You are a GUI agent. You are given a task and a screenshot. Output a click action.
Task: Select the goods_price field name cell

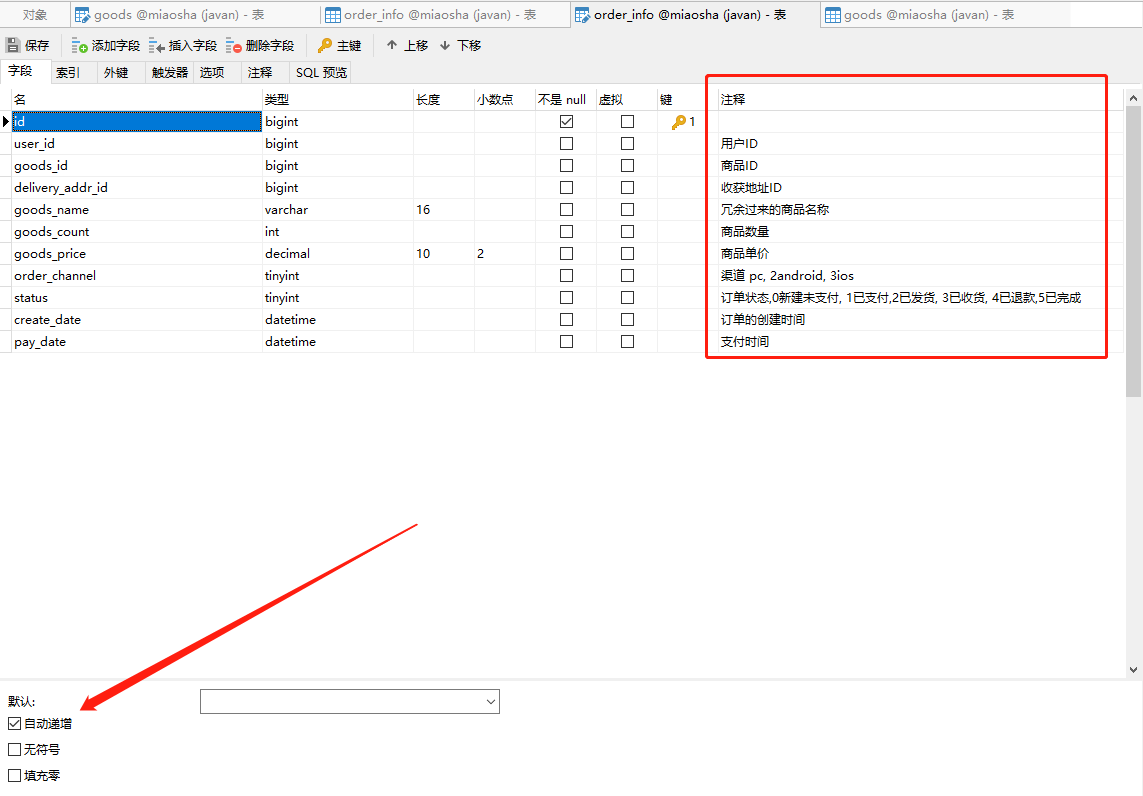coord(136,254)
